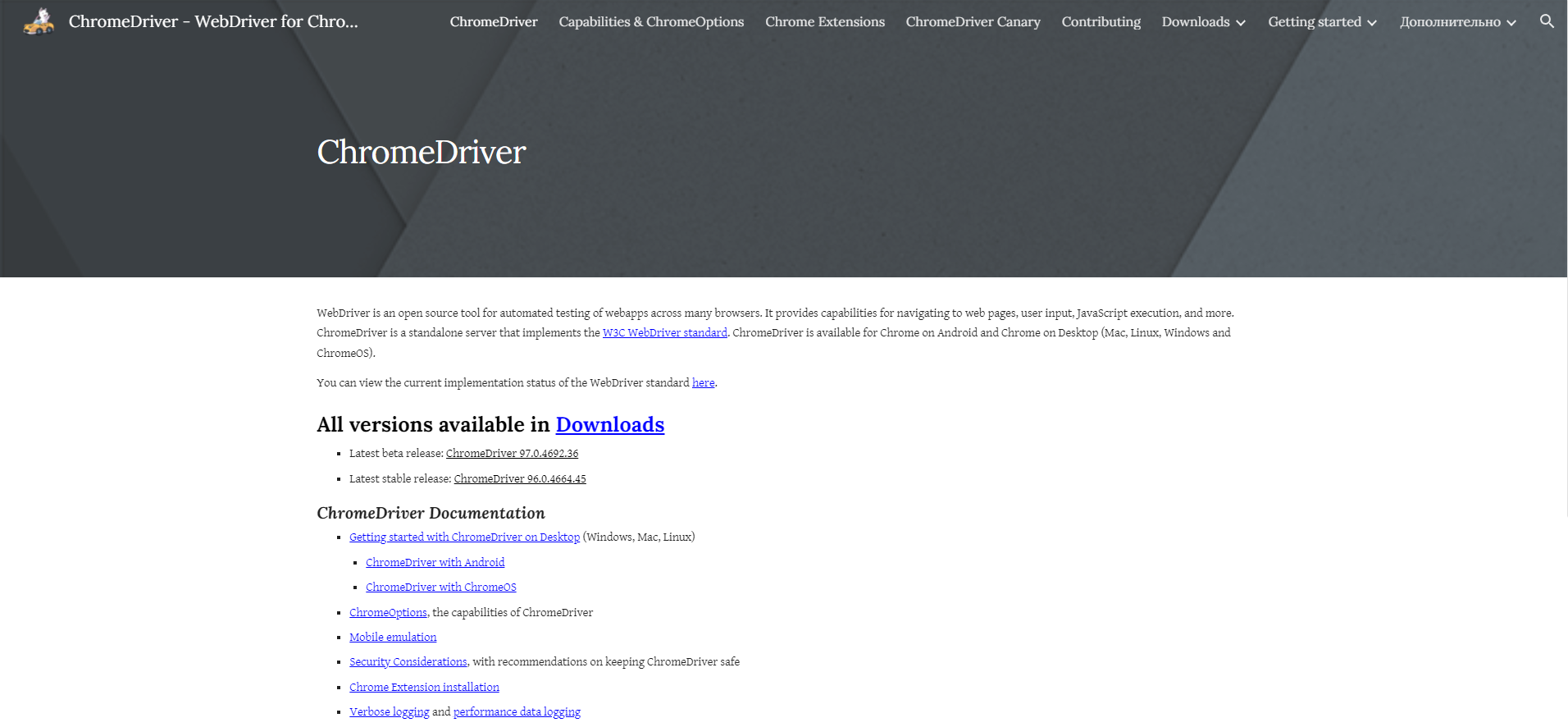Open Capabilities & ChromeOptions page
1568x727 pixels.
[x=651, y=22]
